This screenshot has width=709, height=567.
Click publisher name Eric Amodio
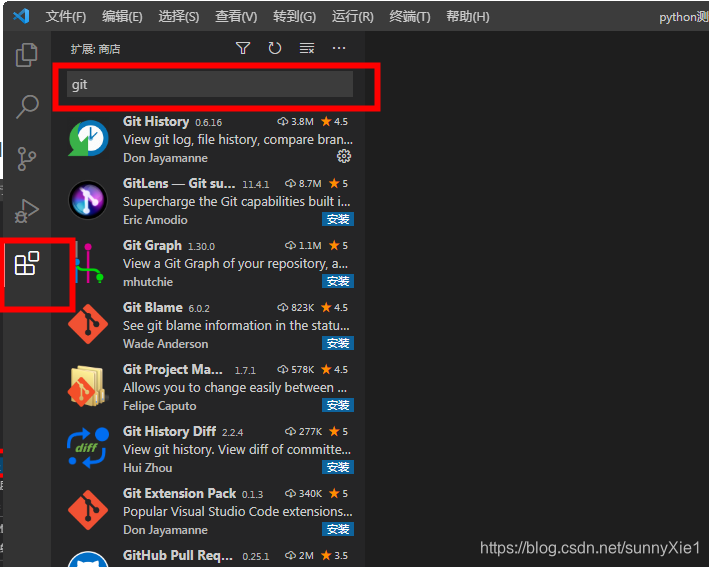[155, 220]
